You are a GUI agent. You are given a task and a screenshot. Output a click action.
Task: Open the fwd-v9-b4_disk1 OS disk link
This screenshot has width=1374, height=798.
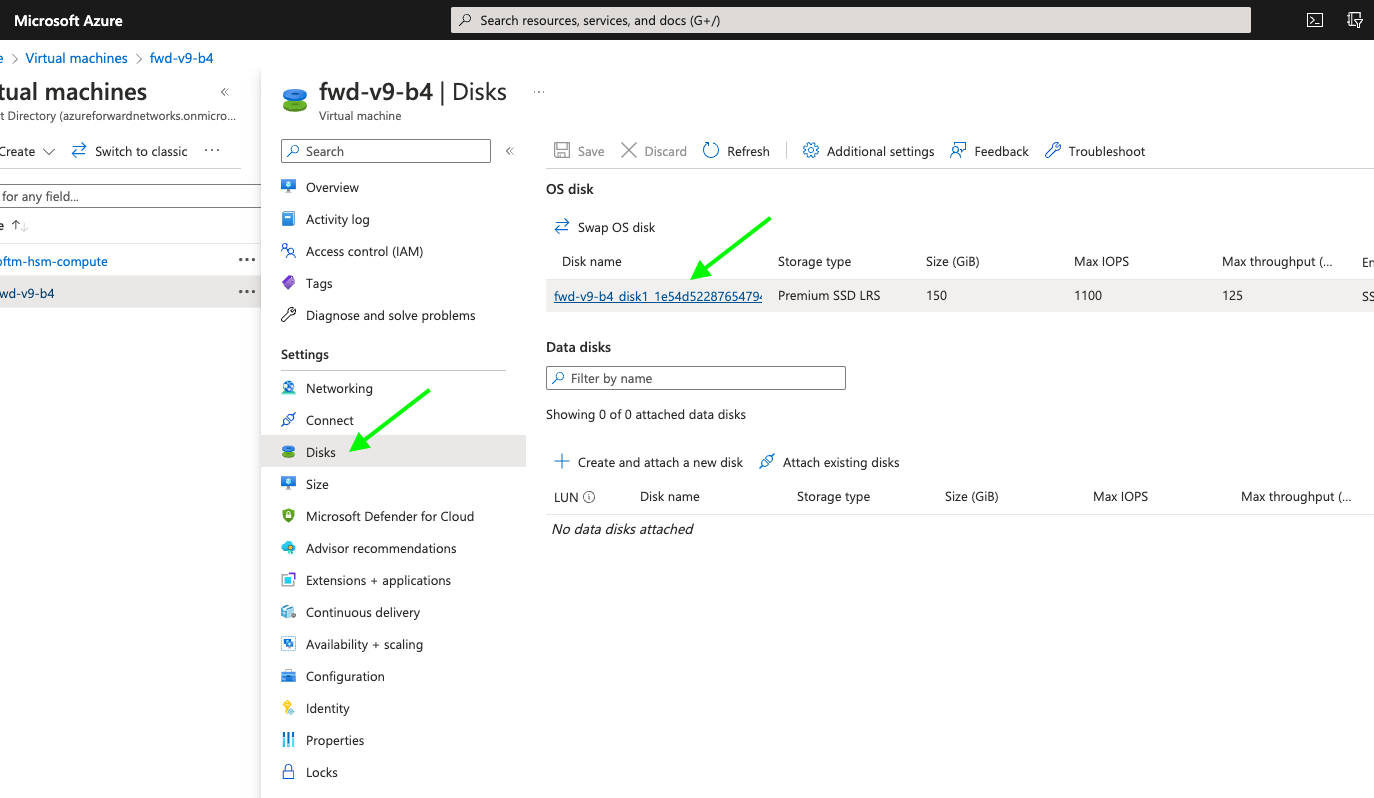[657, 295]
